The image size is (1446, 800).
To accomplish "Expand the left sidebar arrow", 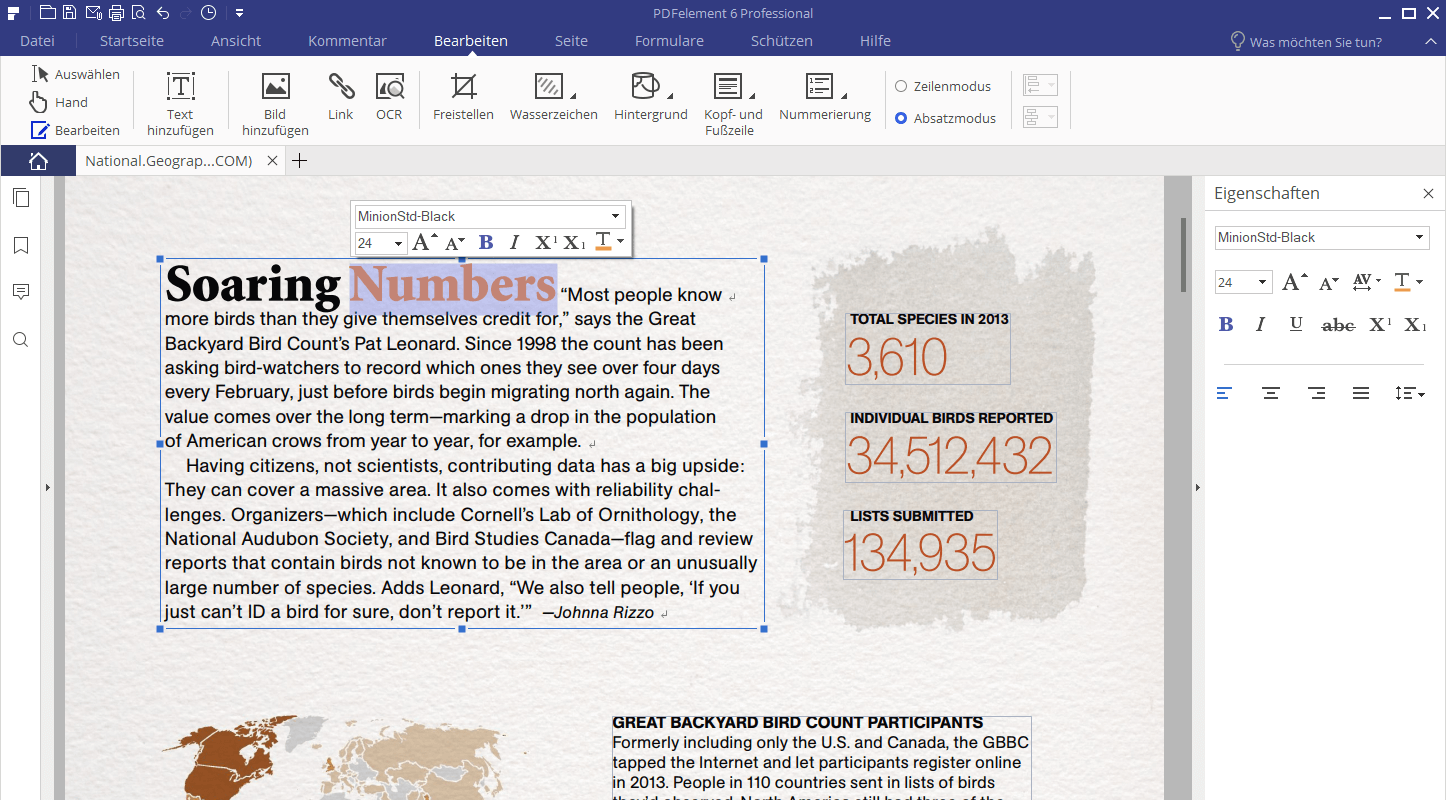I will (x=47, y=488).
